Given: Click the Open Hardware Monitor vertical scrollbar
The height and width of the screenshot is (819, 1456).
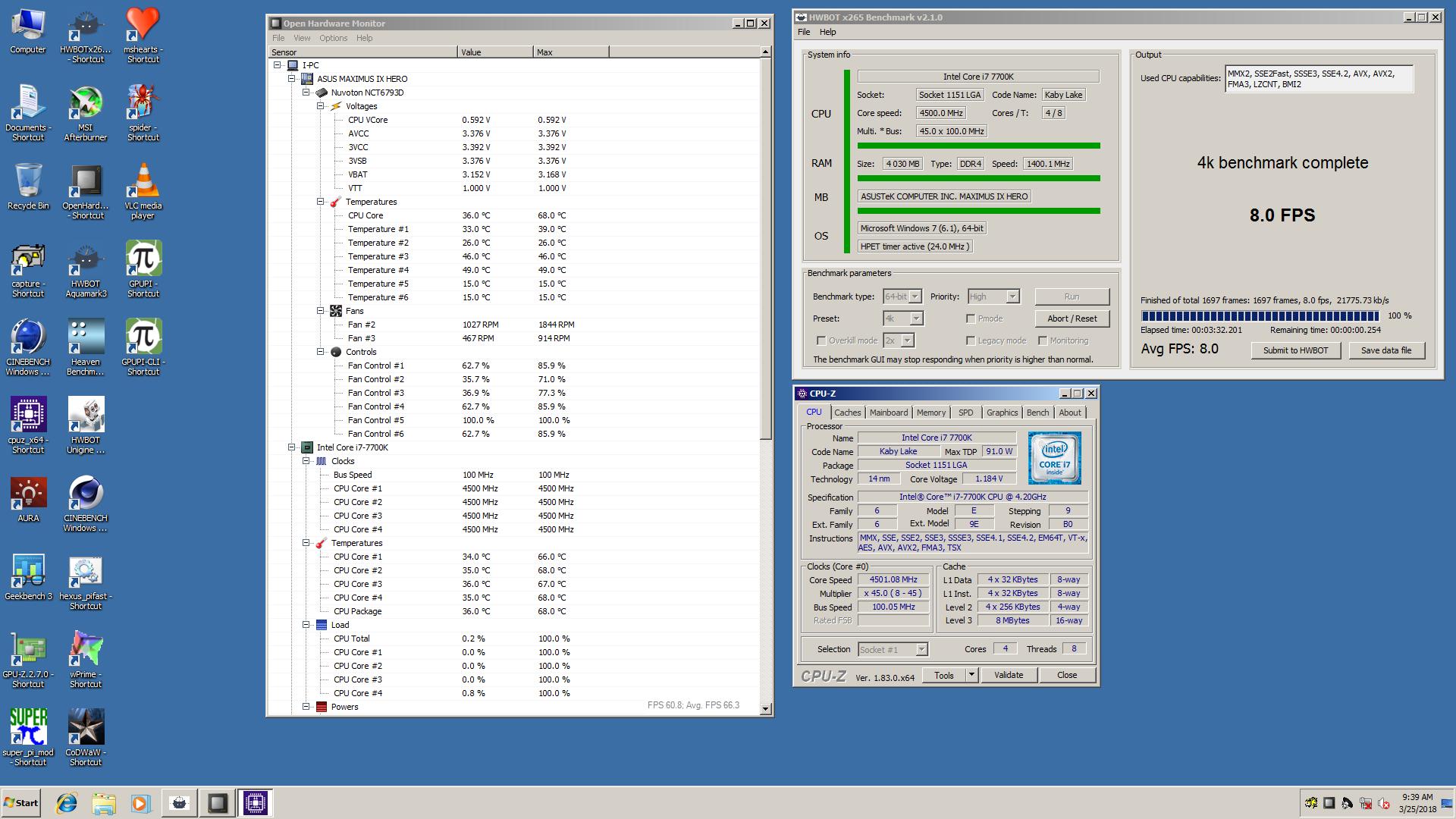Looking at the screenshot, I should 765,381.
